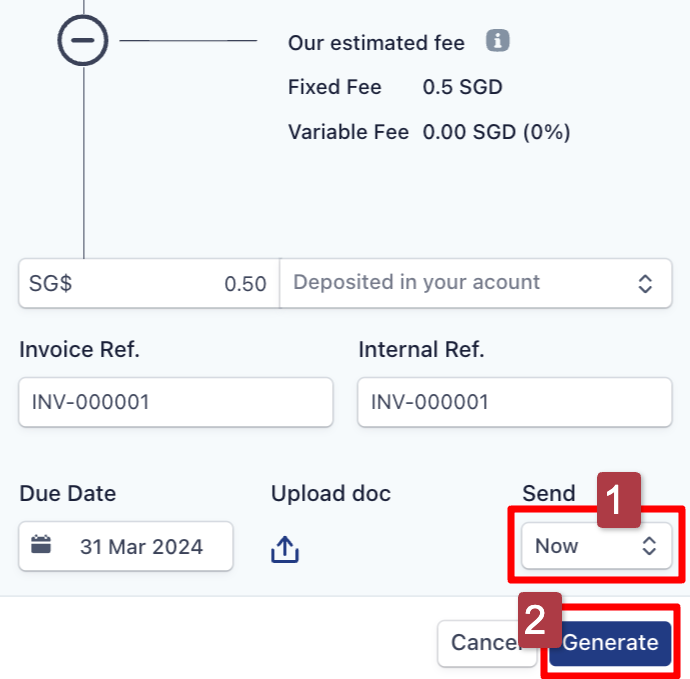Click the SG$ 0.50 amount field
Image resolution: width=690 pixels, height=679 pixels.
(148, 283)
